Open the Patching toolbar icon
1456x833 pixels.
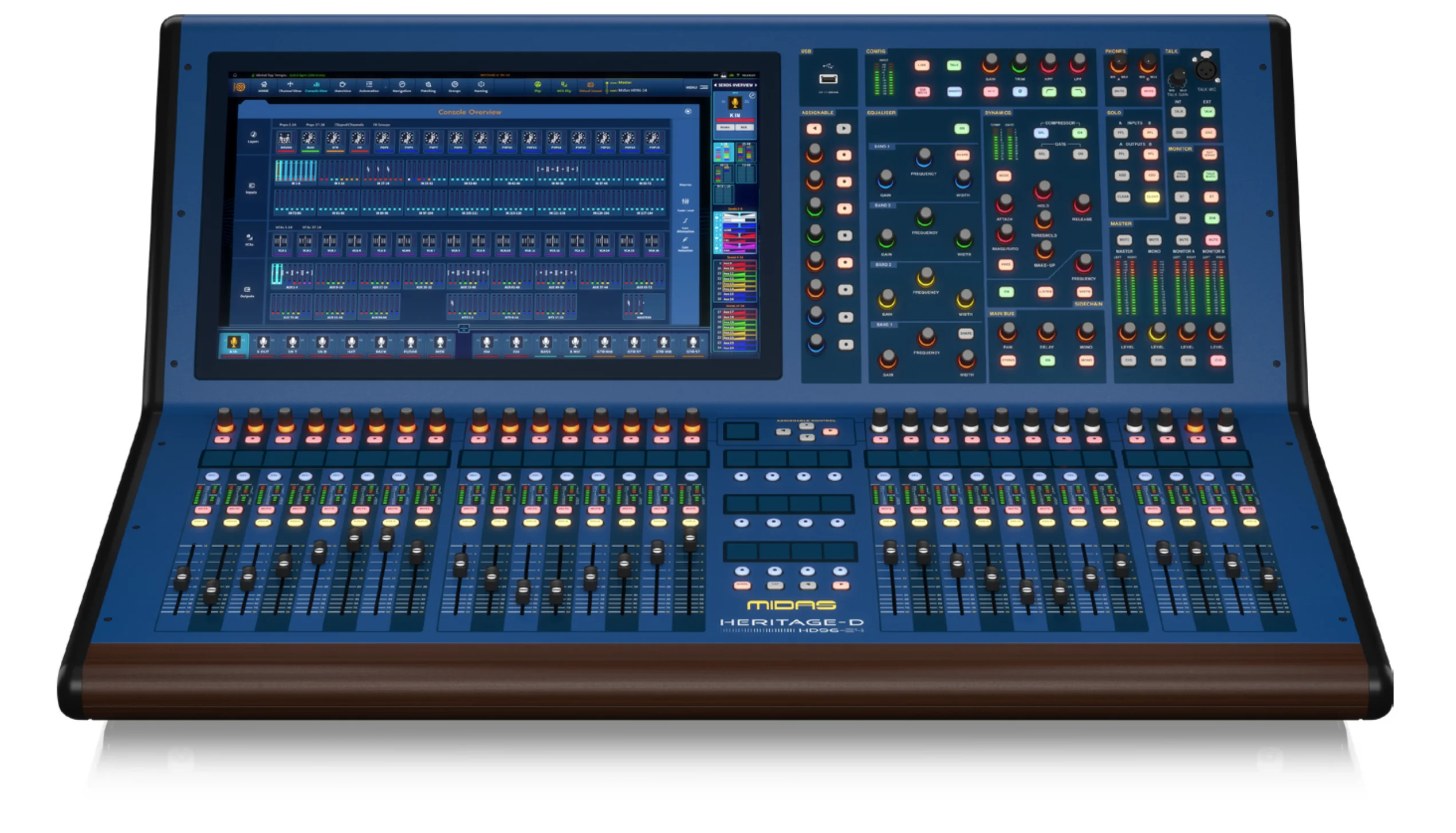click(428, 87)
